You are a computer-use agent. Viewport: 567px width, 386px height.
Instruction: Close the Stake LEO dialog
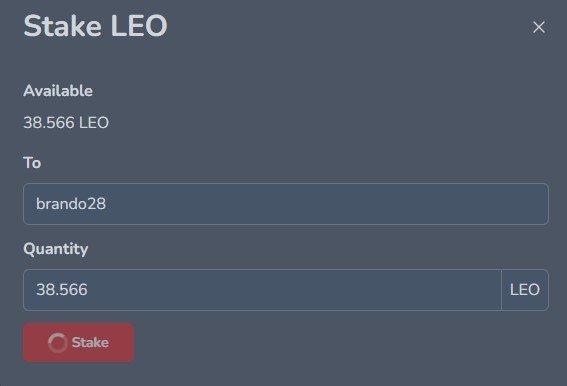[x=539, y=27]
